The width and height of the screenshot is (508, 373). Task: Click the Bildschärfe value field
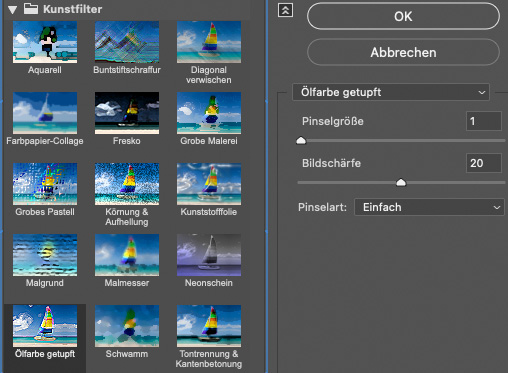(484, 163)
